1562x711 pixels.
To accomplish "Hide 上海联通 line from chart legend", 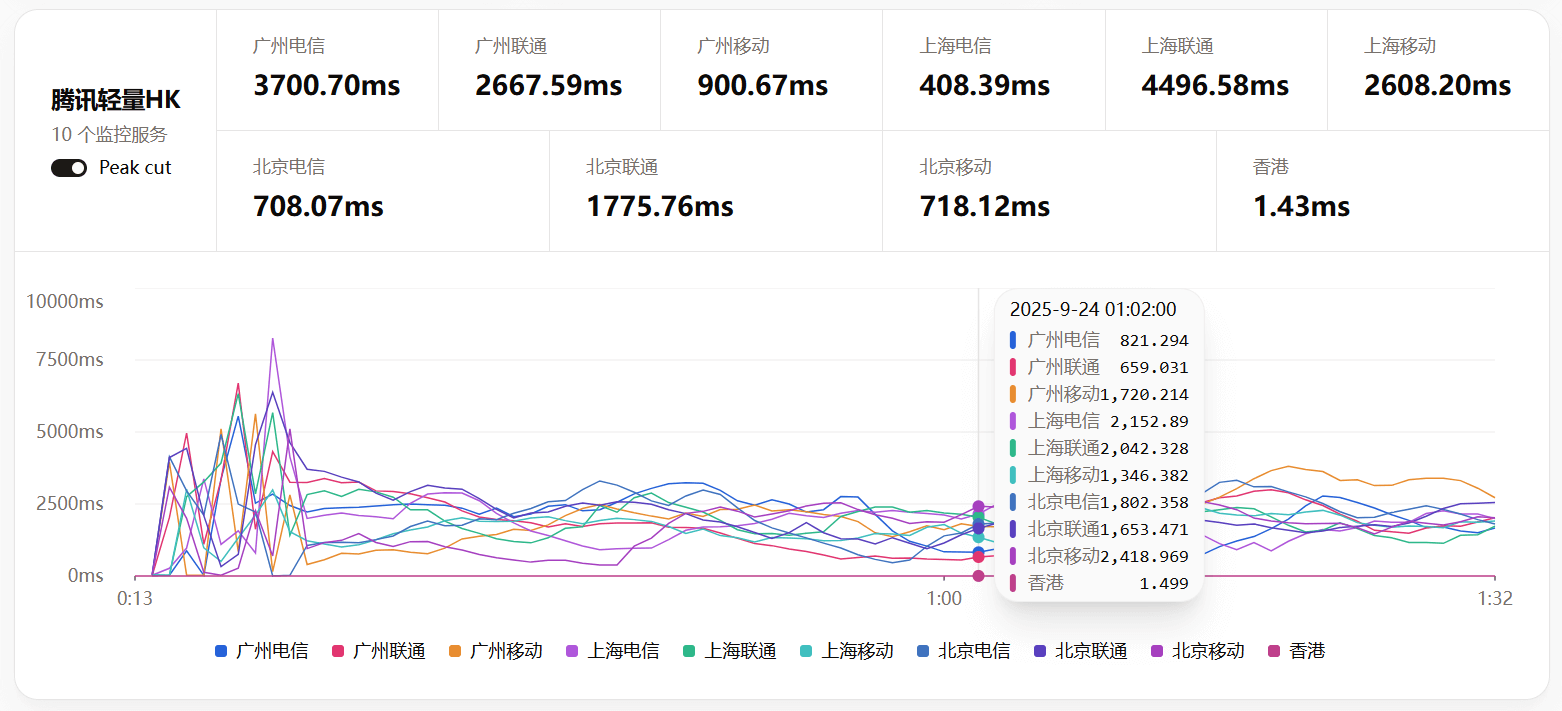I will pyautogui.click(x=730, y=651).
